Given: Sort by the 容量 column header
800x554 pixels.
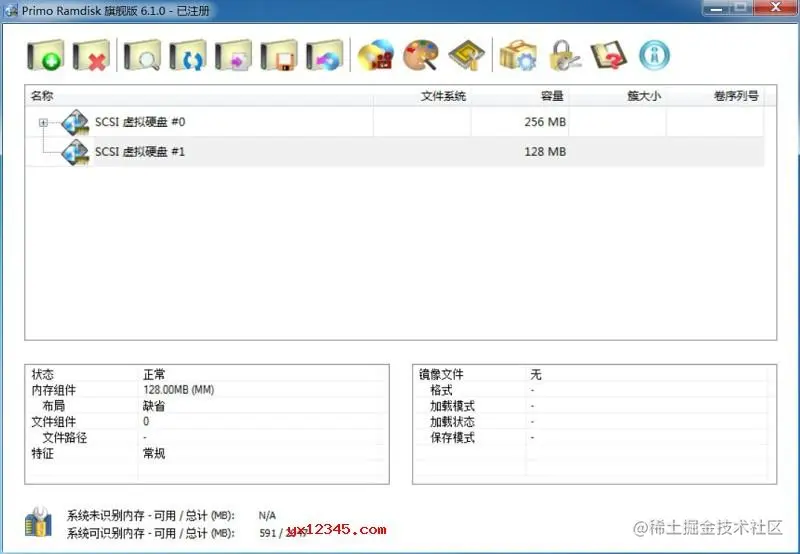Looking at the screenshot, I should click(519, 96).
